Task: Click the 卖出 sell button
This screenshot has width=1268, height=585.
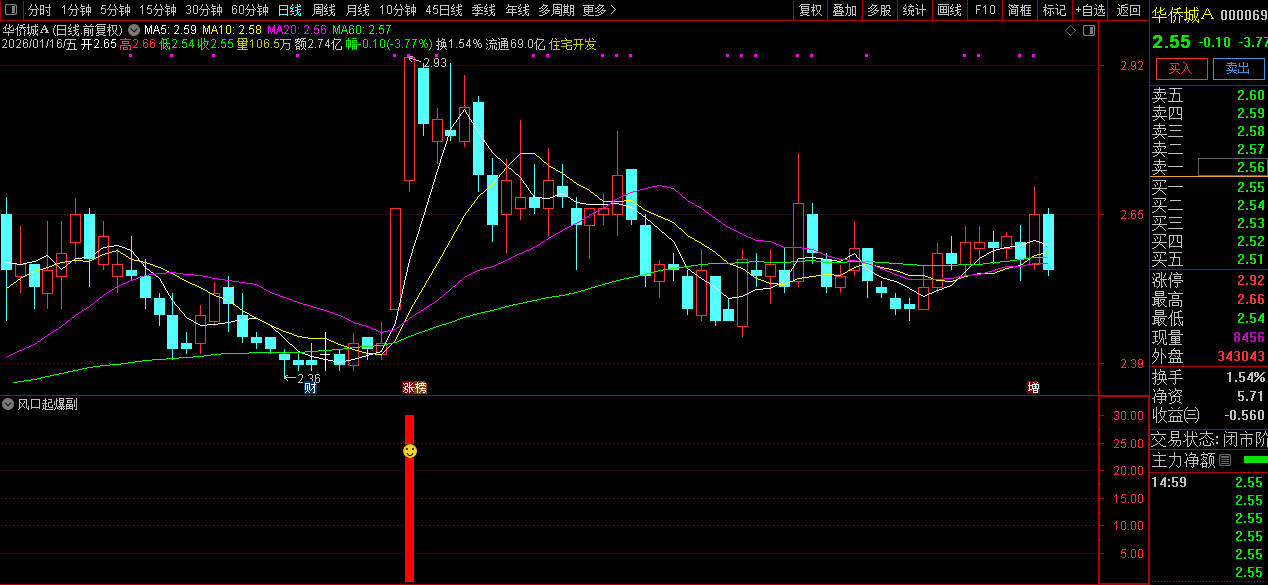Action: point(1238,68)
